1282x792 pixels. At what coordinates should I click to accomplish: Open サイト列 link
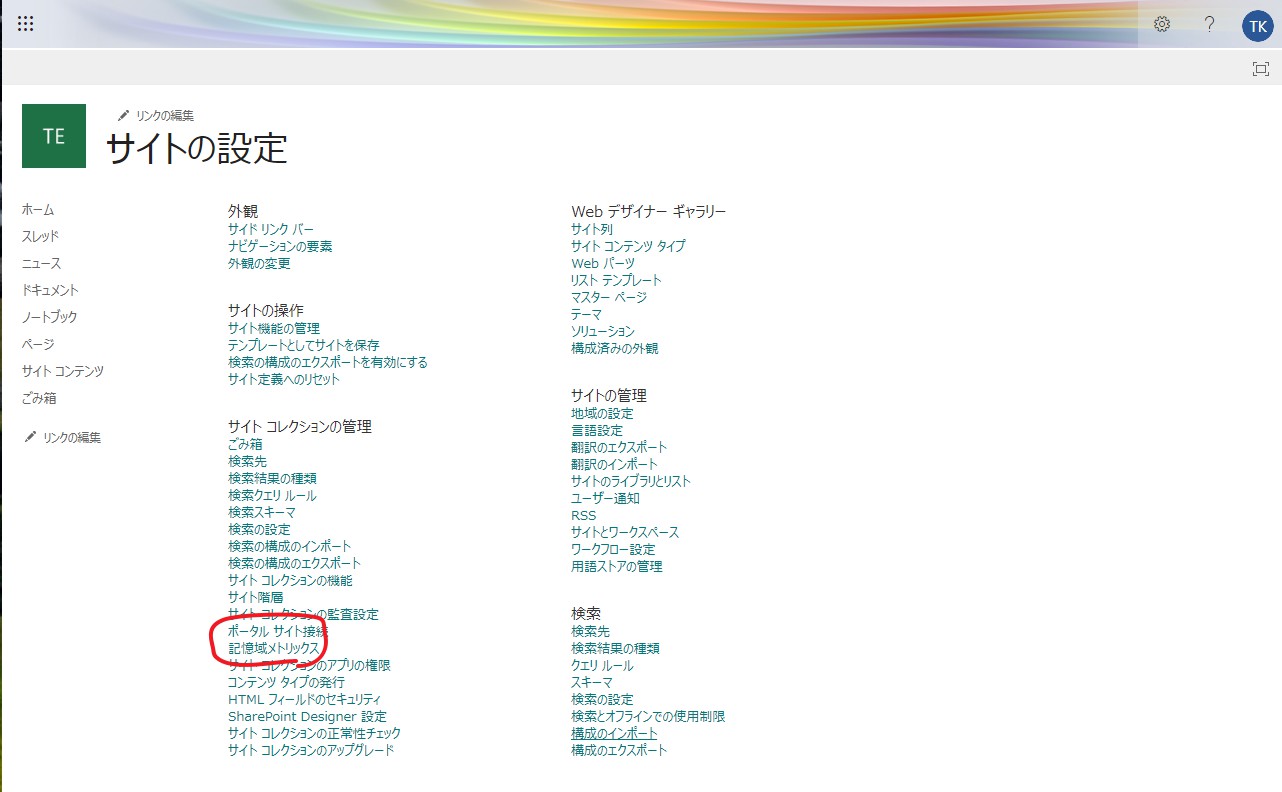pos(592,229)
